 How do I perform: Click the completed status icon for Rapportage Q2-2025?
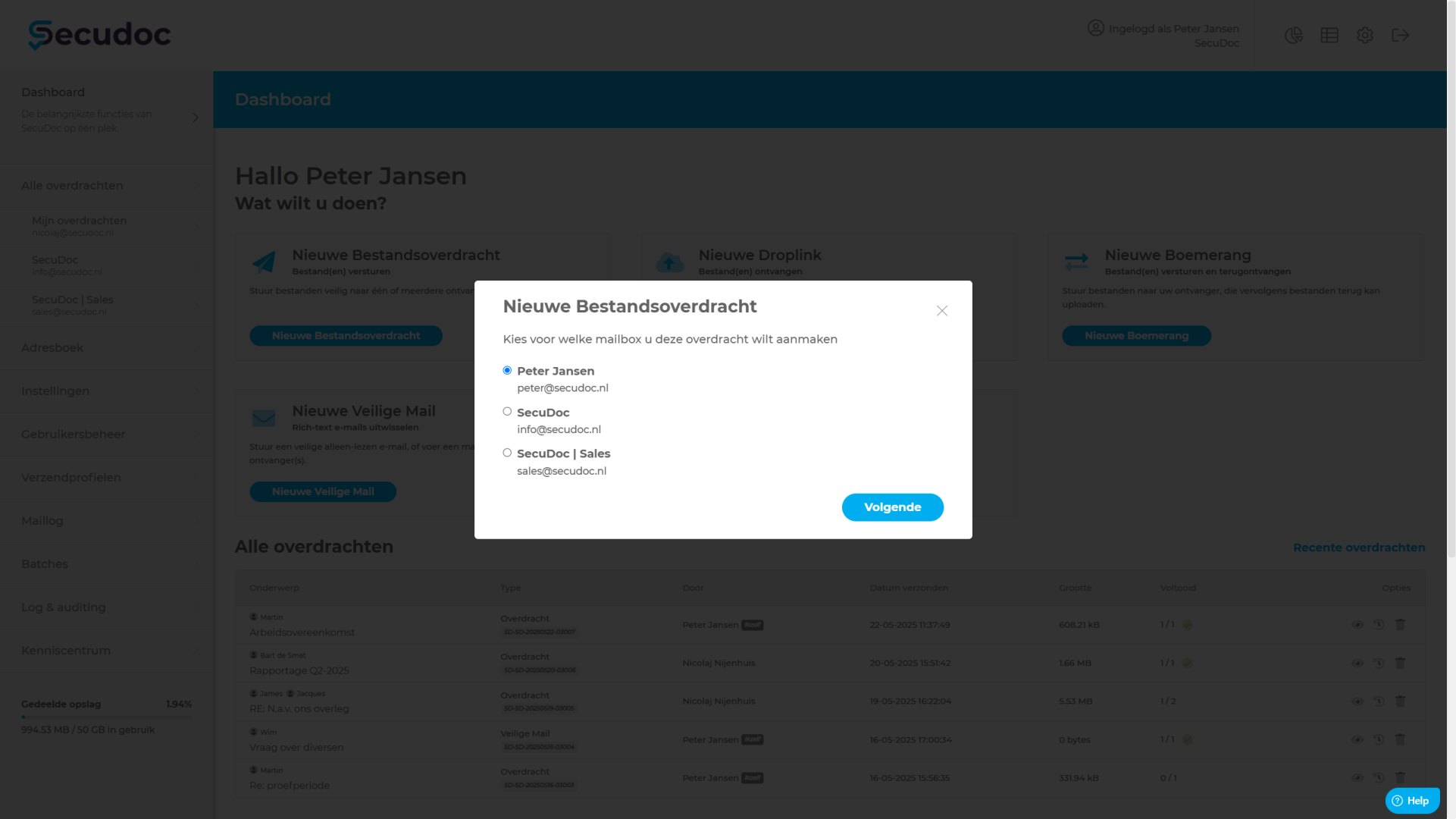coord(1188,664)
